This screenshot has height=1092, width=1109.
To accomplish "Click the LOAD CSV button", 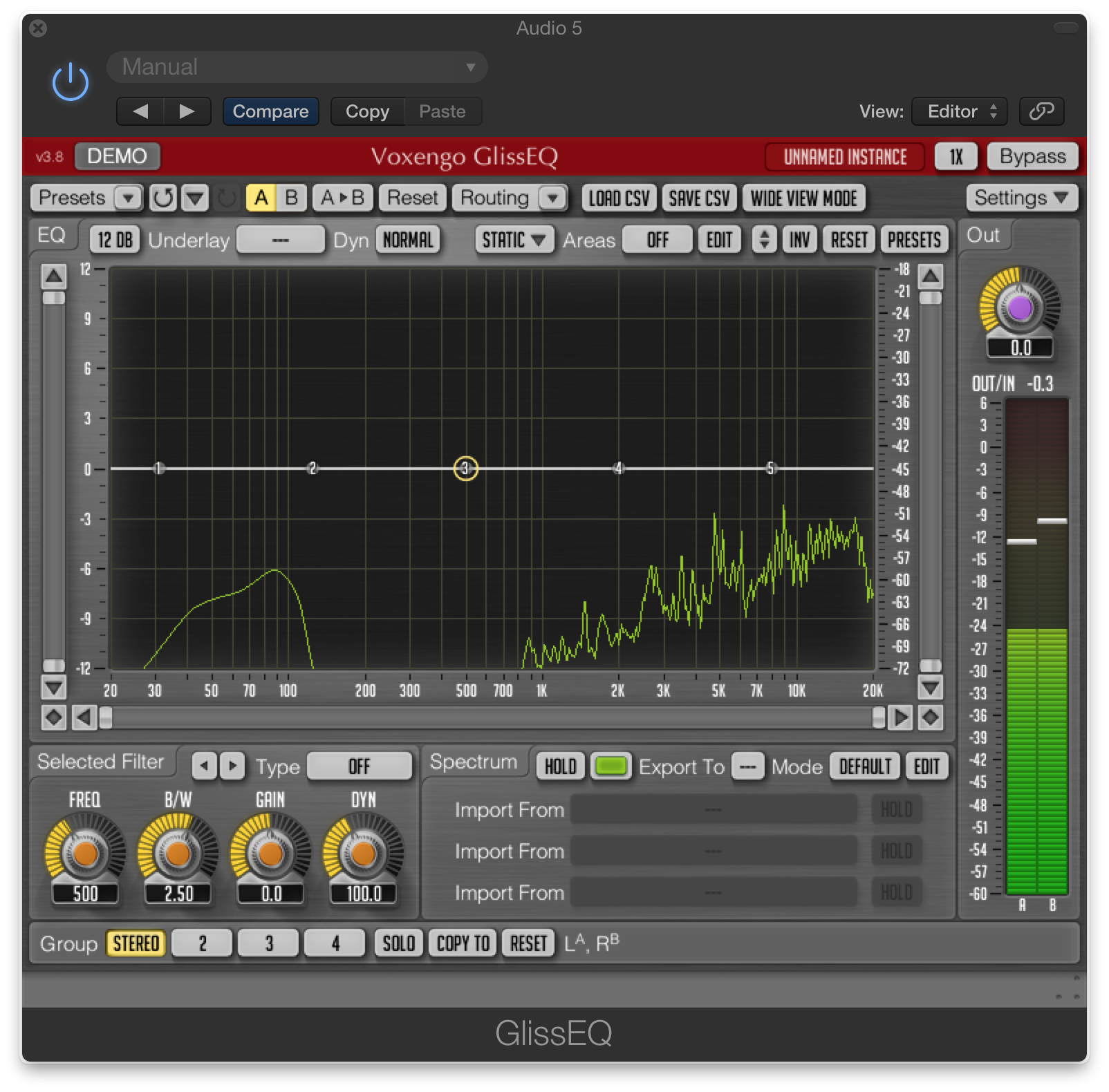I will 619,198.
